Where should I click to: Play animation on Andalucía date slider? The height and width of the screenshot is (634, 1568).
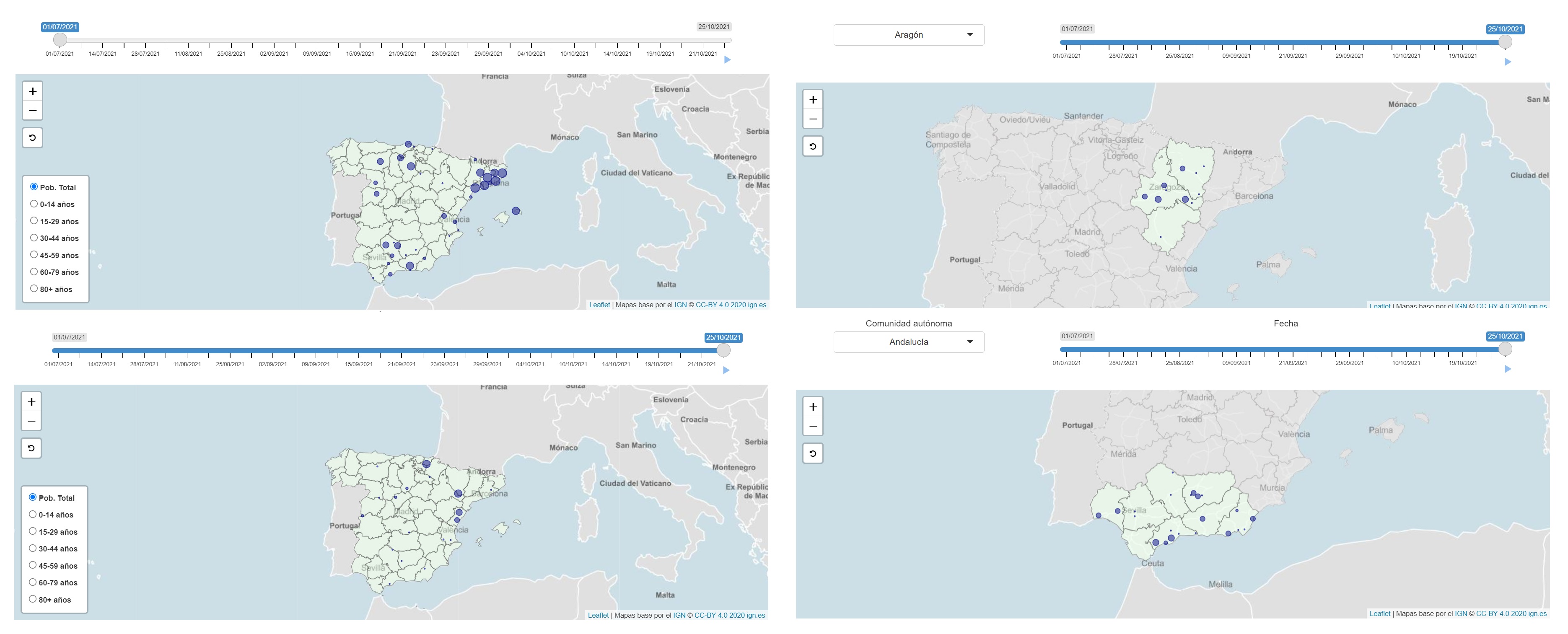pos(1508,369)
